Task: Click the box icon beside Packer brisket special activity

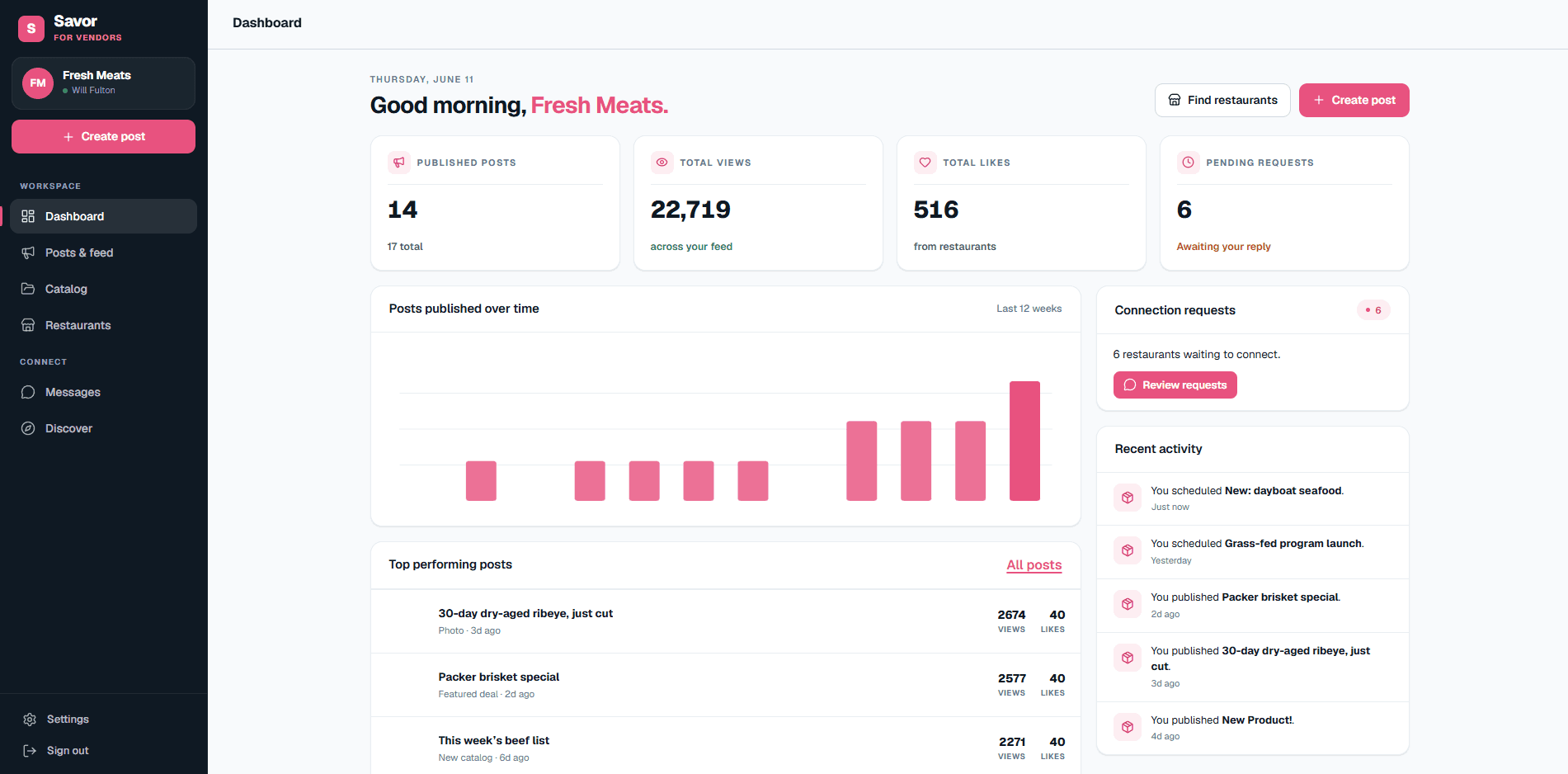Action: pos(1128,604)
